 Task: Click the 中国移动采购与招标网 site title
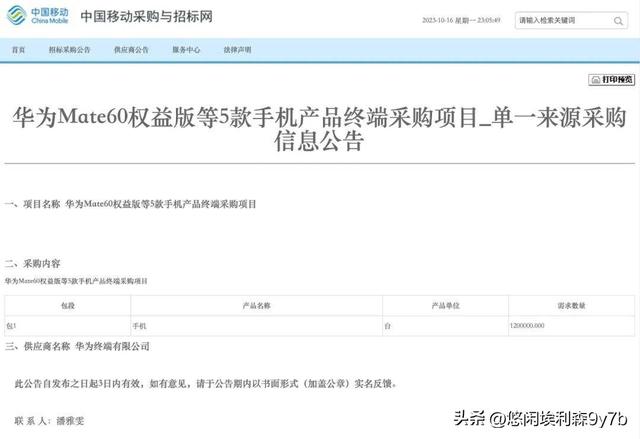(x=147, y=16)
